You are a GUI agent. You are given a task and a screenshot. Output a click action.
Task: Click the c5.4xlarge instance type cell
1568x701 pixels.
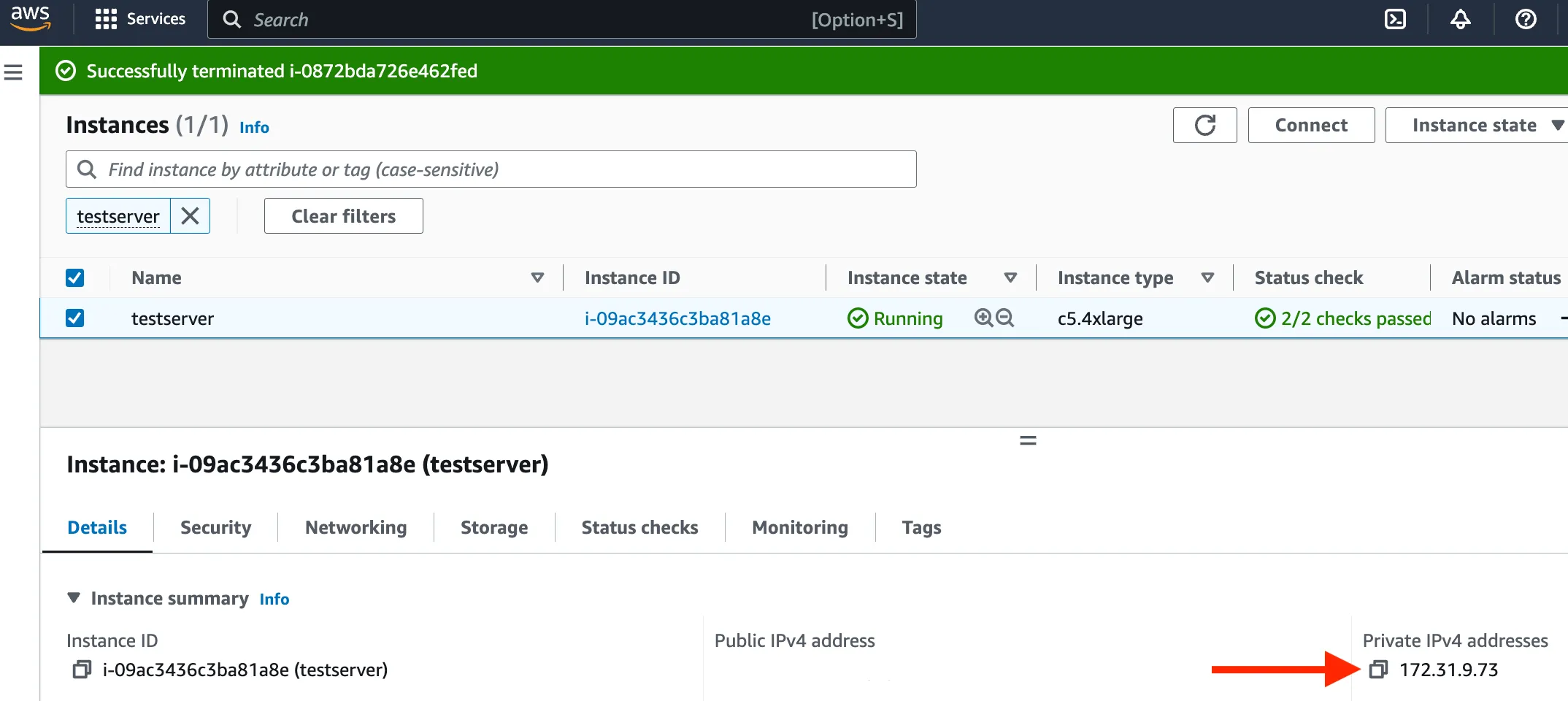tap(1100, 318)
